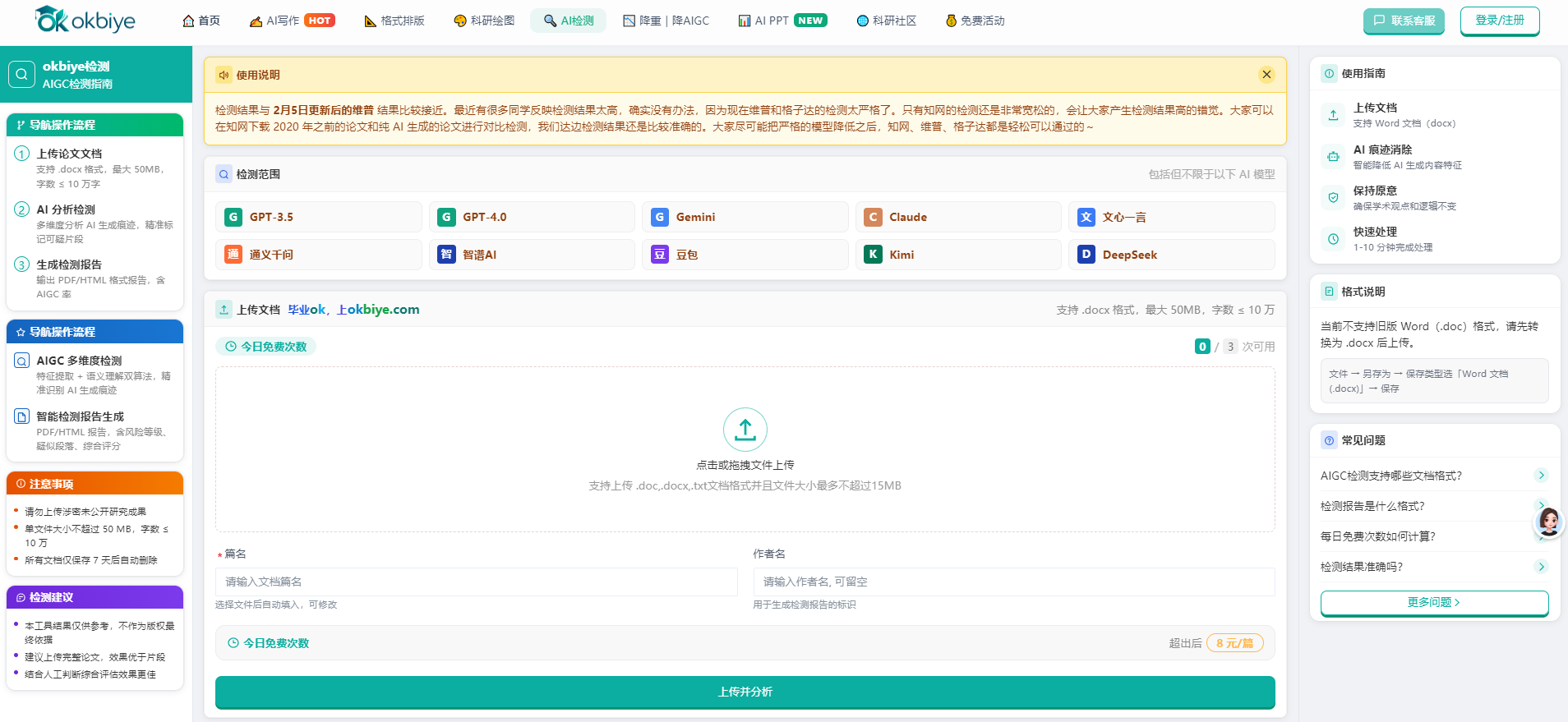The height and width of the screenshot is (722, 1568).
Task: Click the 更多问题 button
Action: [1434, 602]
